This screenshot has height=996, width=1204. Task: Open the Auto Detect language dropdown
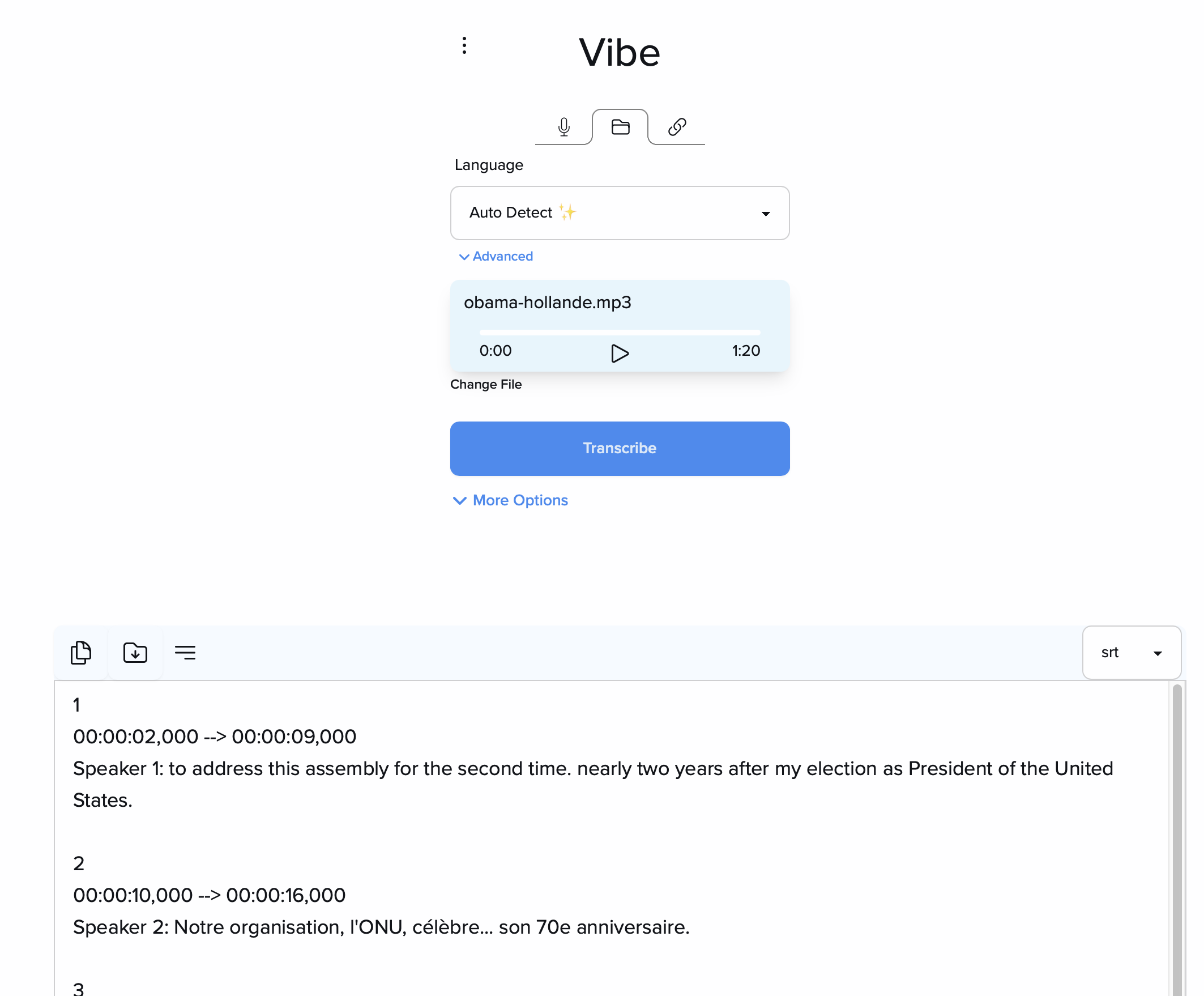pos(619,212)
